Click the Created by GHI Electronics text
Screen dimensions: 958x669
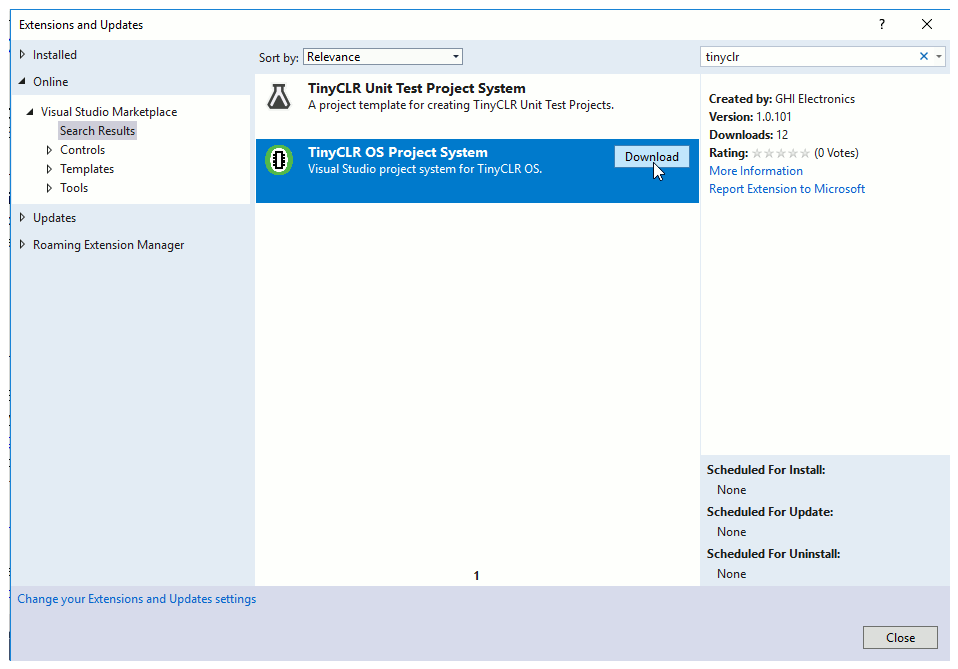click(x=781, y=99)
